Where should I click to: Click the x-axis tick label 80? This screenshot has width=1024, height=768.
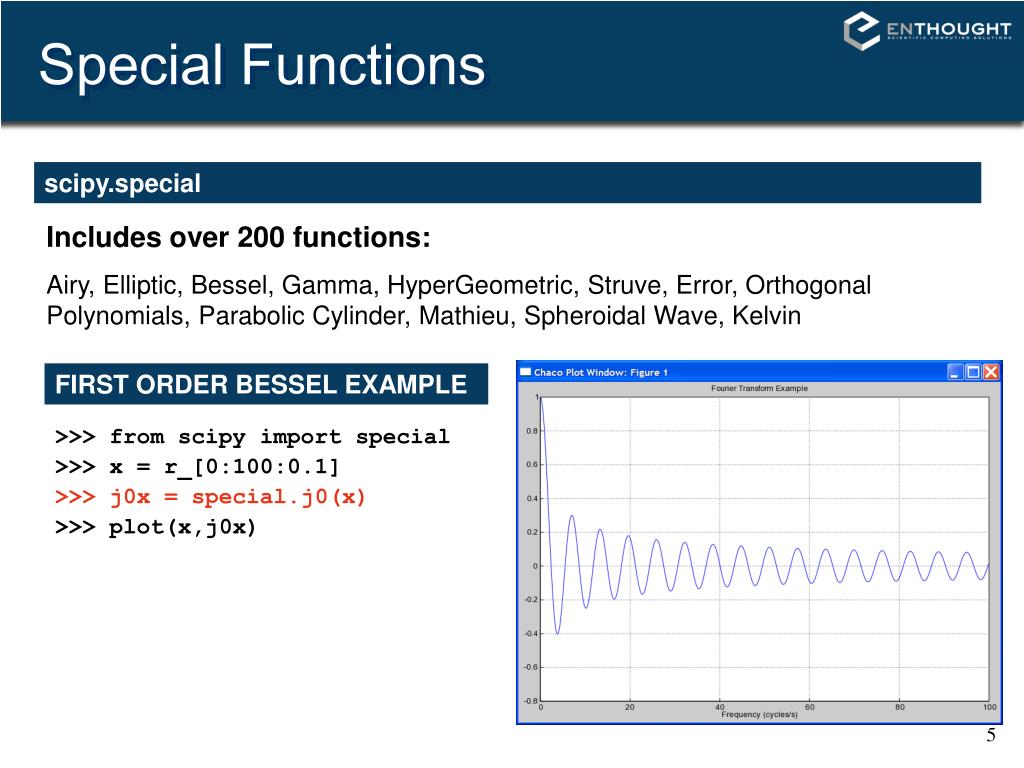click(900, 707)
